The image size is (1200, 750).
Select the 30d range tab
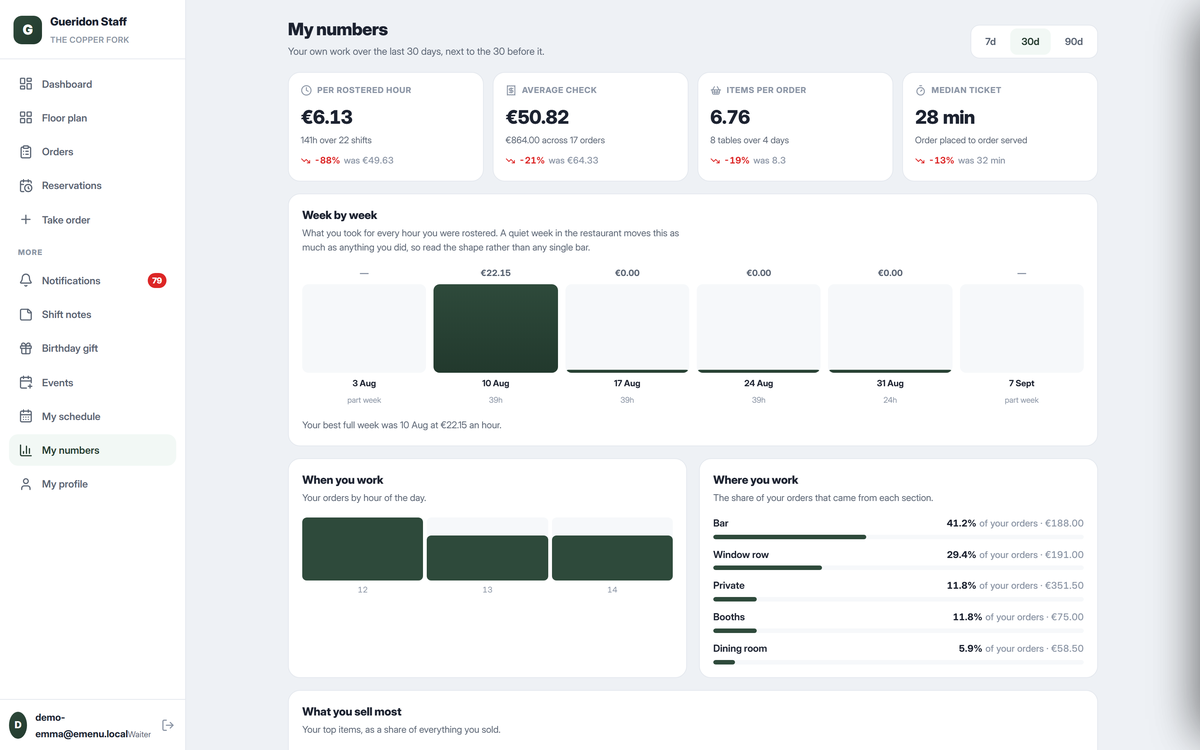(1030, 42)
